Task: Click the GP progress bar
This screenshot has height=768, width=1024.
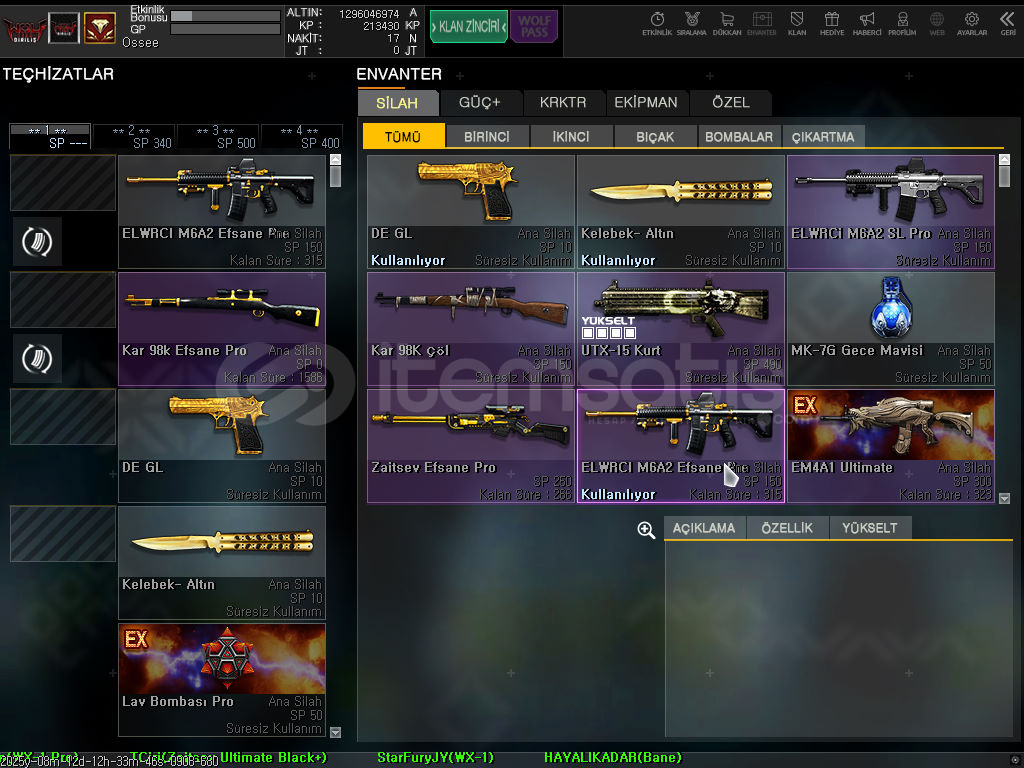Action: [x=225, y=29]
